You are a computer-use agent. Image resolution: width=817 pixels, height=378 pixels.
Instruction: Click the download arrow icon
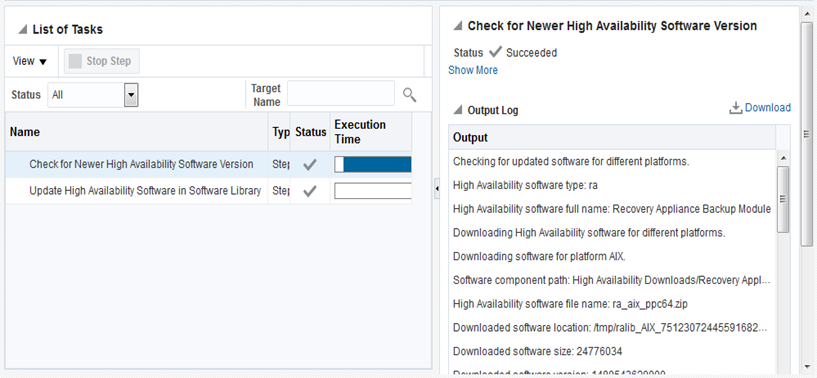[735, 108]
